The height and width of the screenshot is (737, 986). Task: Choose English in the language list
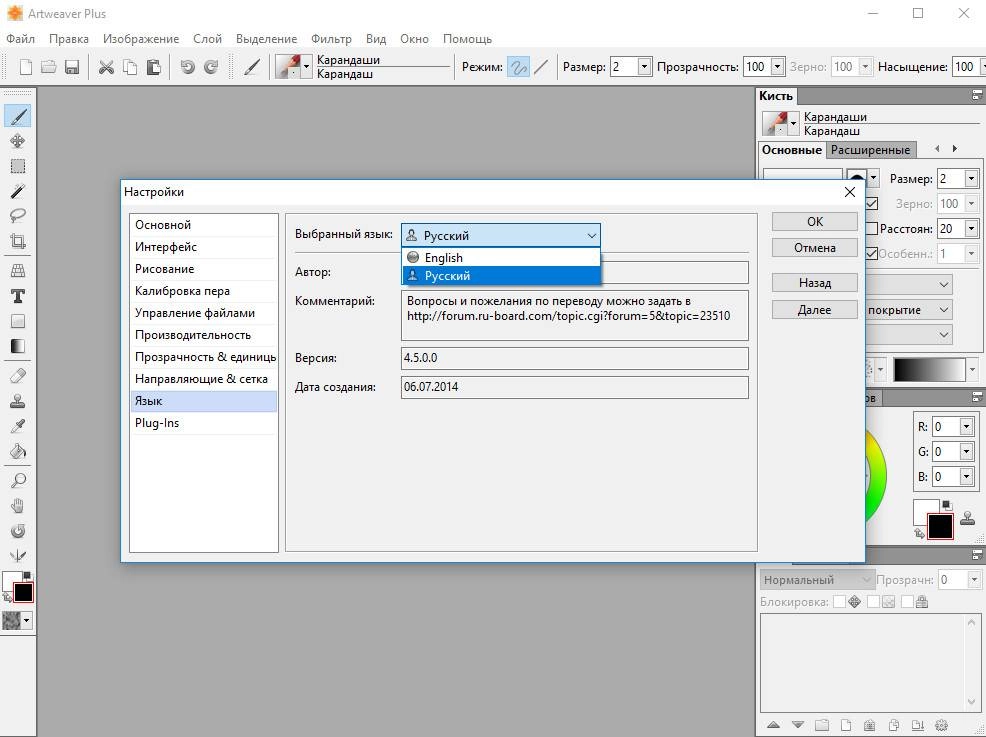(x=501, y=257)
